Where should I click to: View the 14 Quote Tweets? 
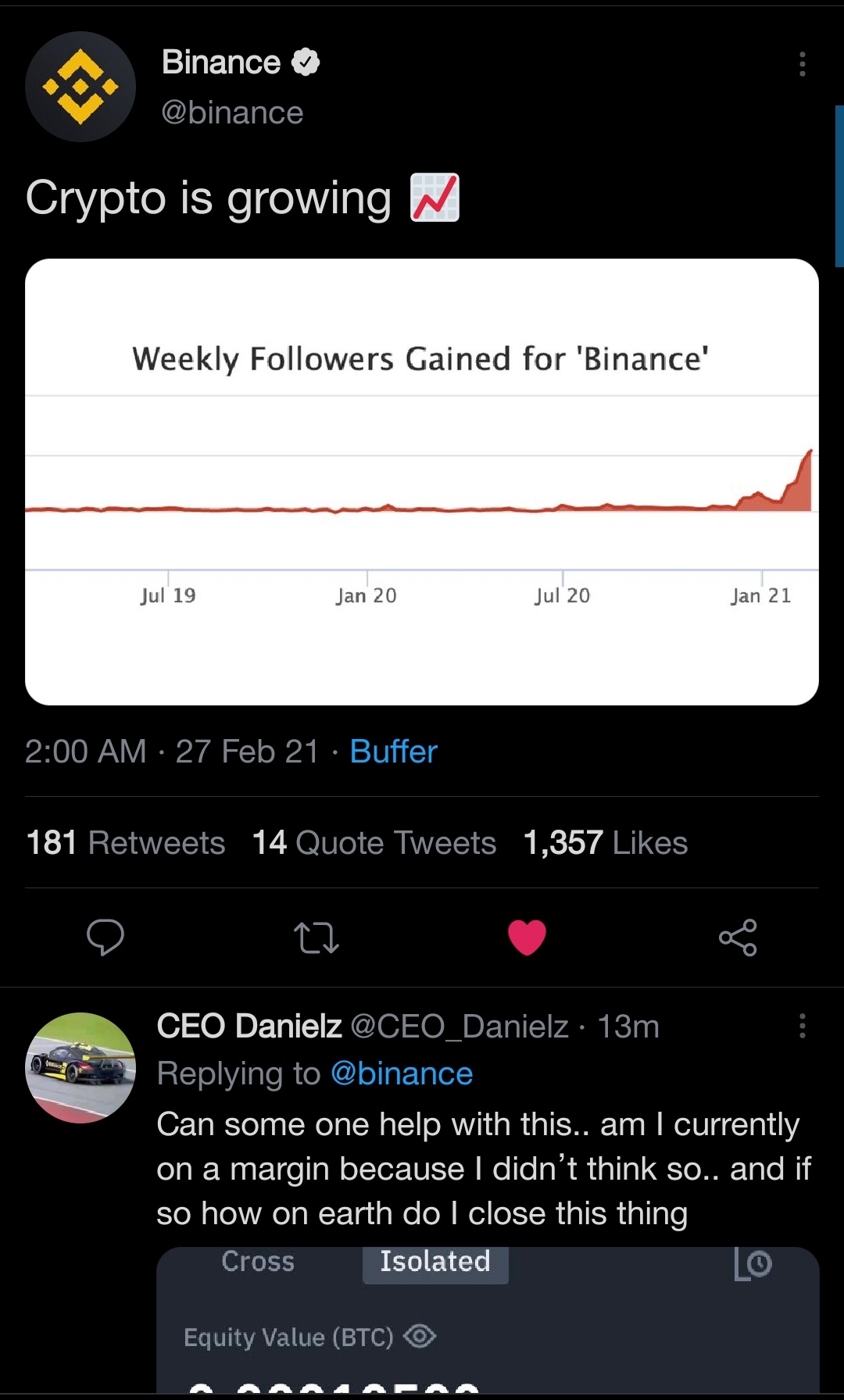click(x=374, y=843)
